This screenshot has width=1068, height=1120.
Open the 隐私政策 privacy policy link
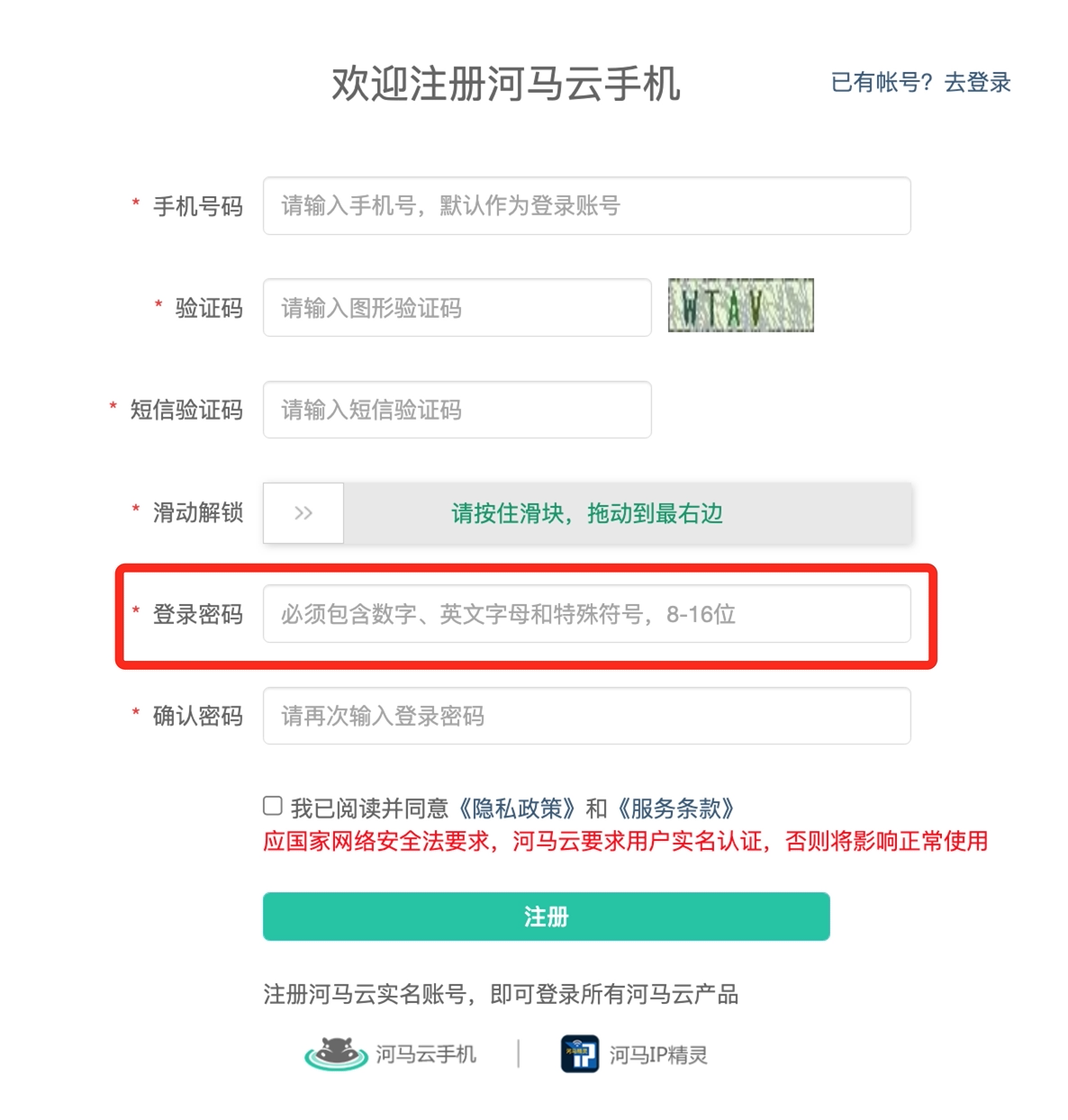click(x=517, y=808)
